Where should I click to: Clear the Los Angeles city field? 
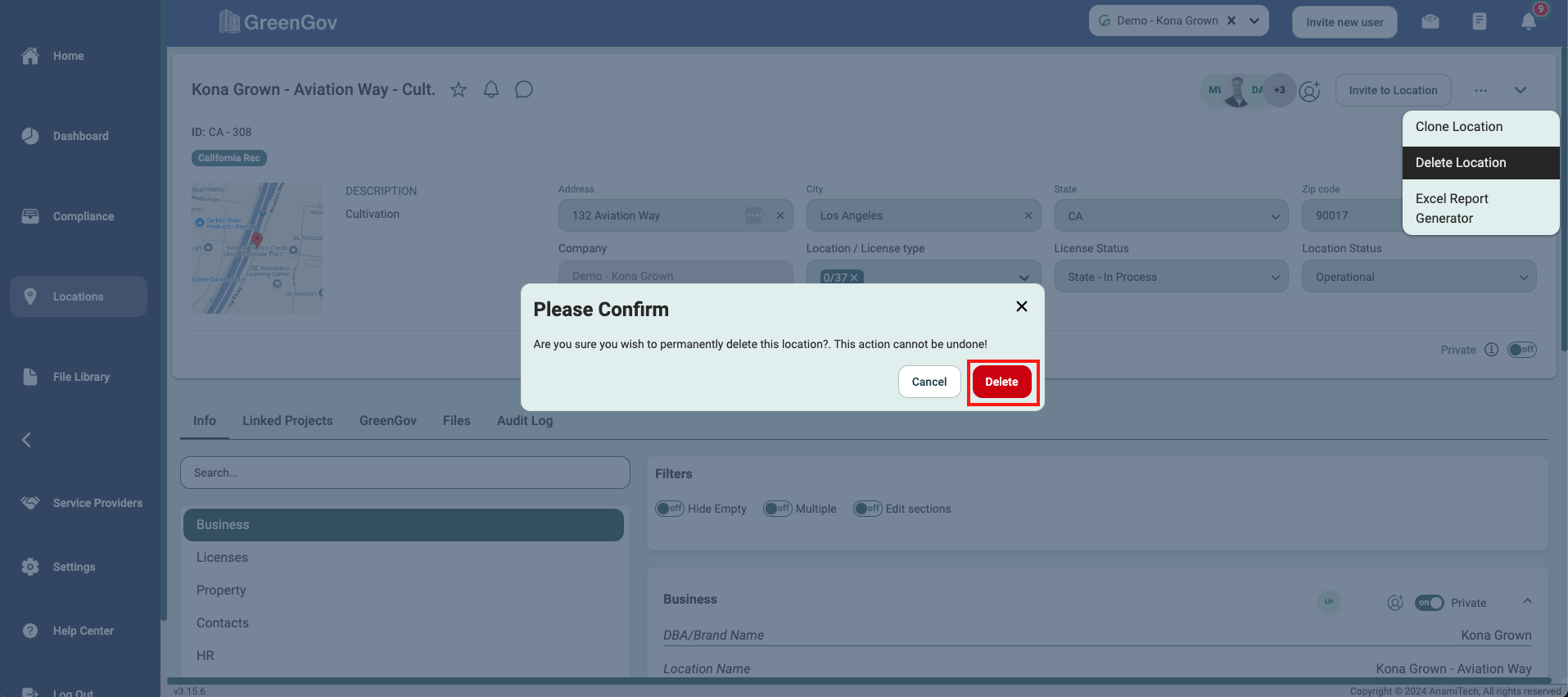coord(1028,215)
